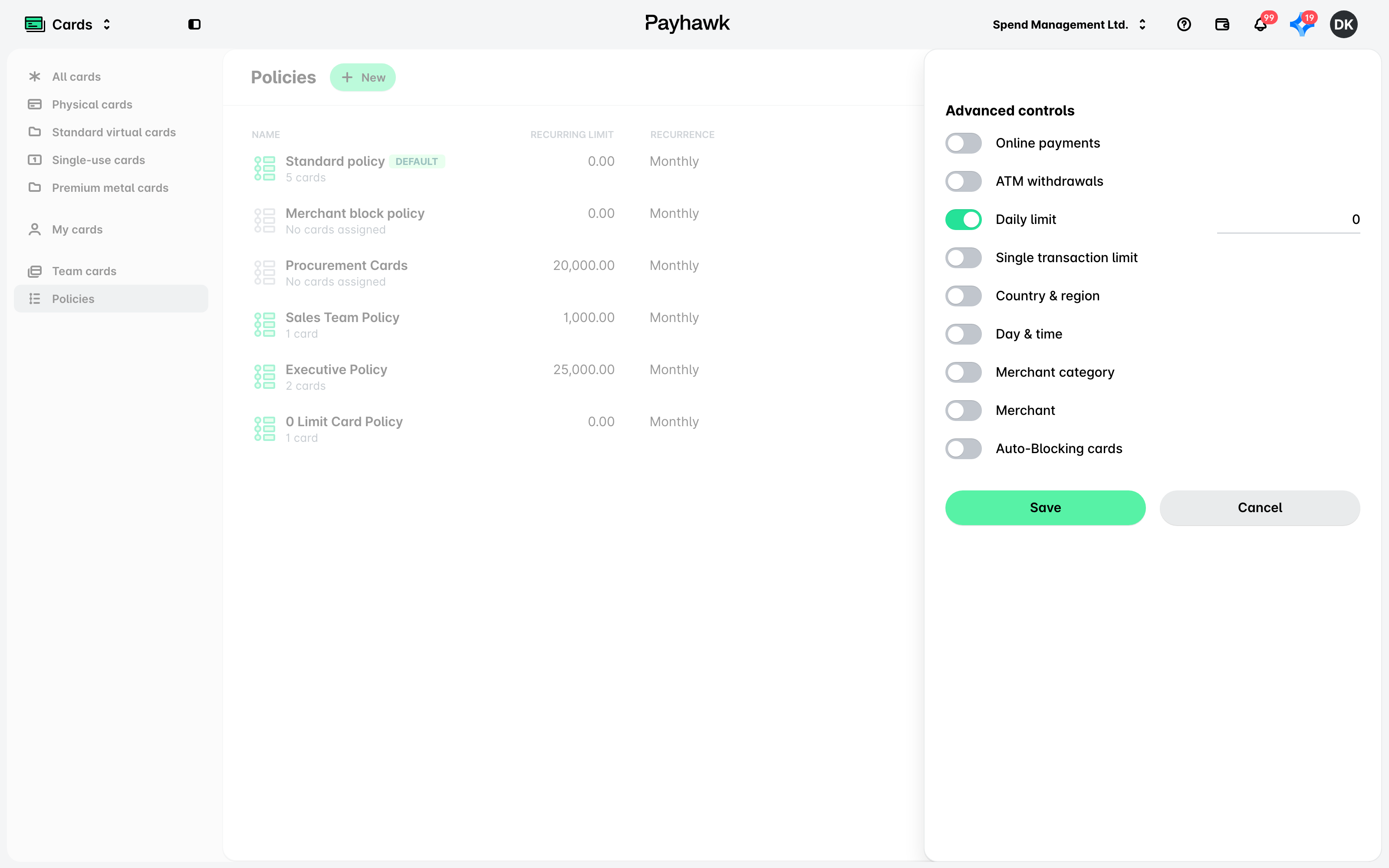
Task: Click the Payhawk logo
Action: point(687,23)
